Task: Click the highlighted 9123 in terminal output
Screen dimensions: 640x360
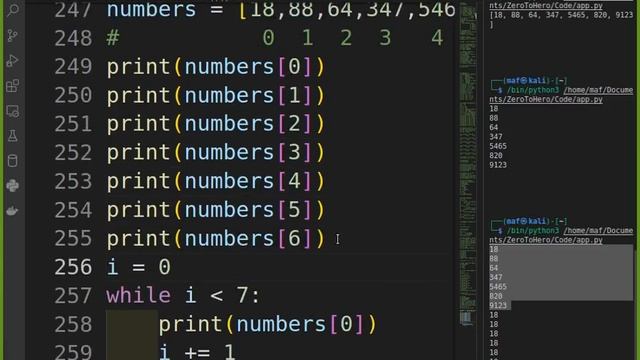Action: (498, 305)
